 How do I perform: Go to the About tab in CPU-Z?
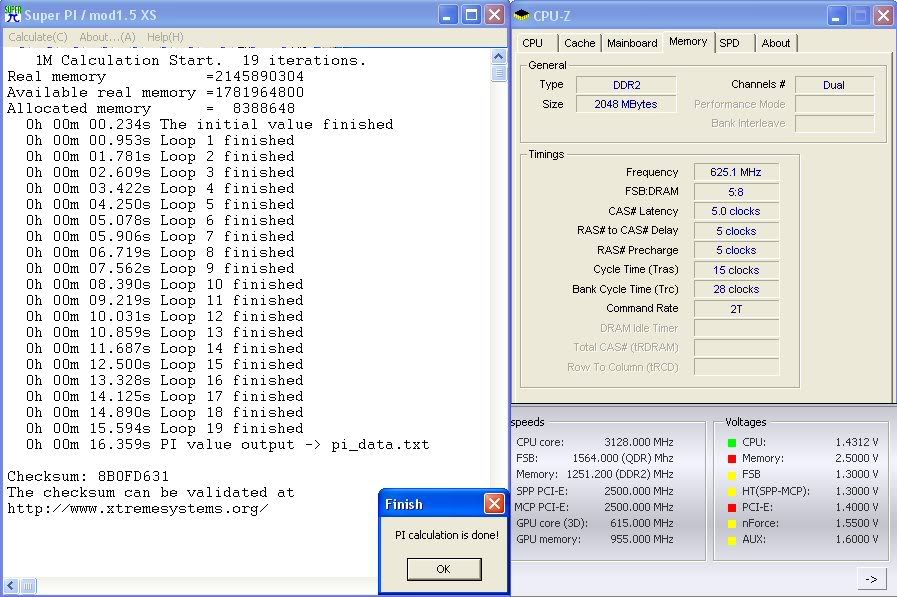tap(776, 43)
